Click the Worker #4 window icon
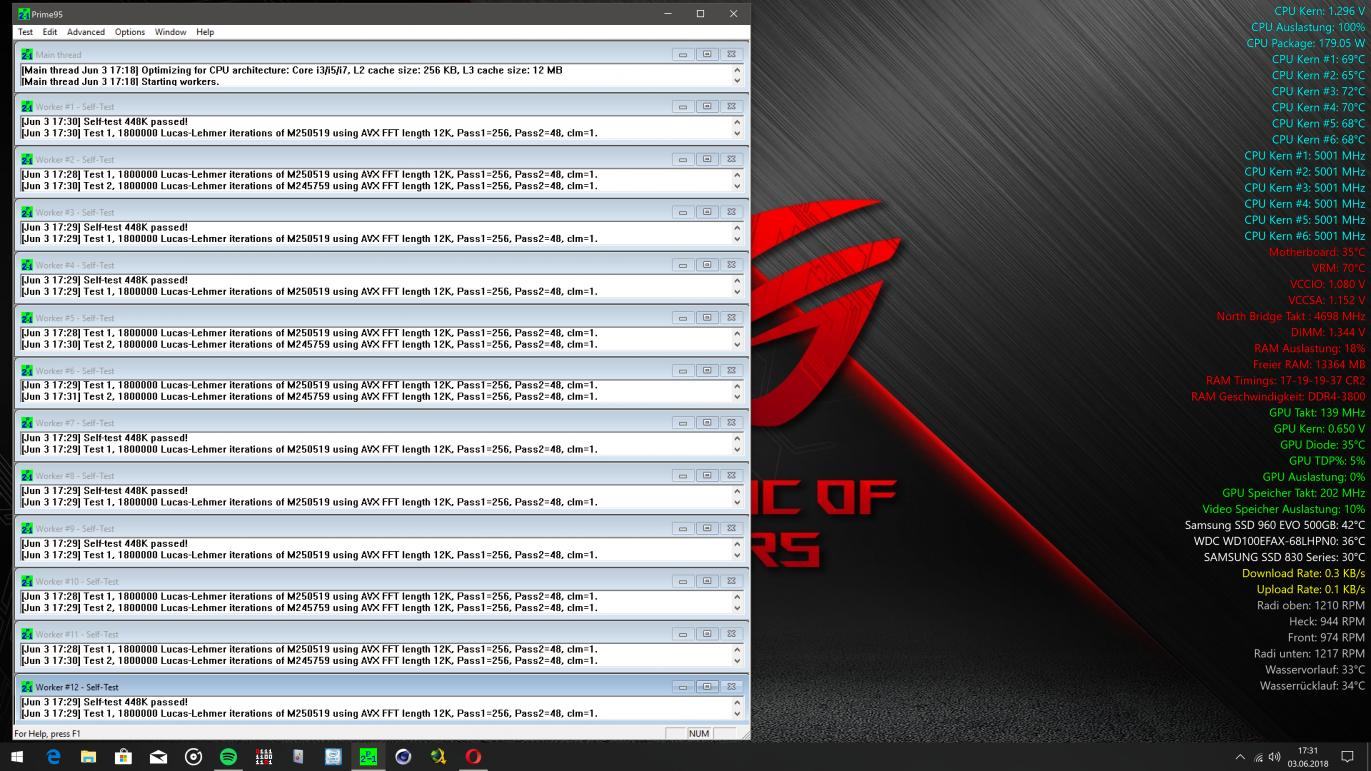Image resolution: width=1371 pixels, height=771 pixels. click(27, 265)
